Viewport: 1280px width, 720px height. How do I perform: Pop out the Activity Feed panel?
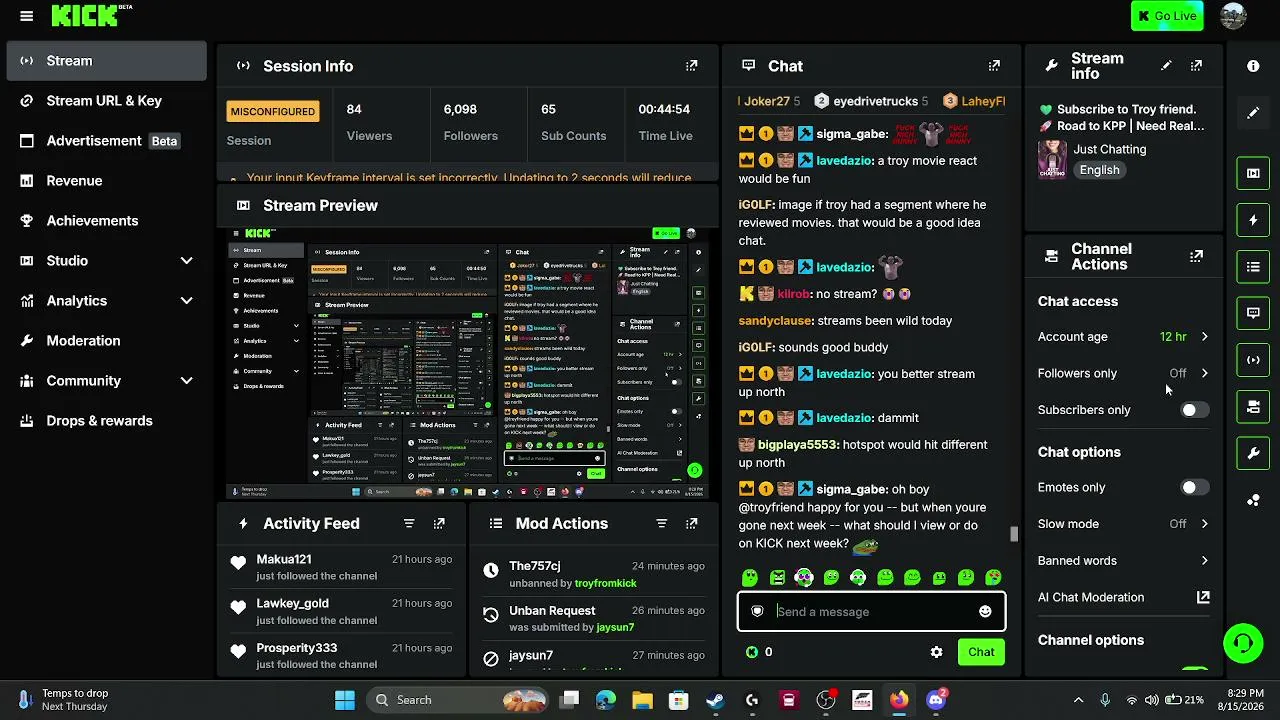(x=439, y=523)
